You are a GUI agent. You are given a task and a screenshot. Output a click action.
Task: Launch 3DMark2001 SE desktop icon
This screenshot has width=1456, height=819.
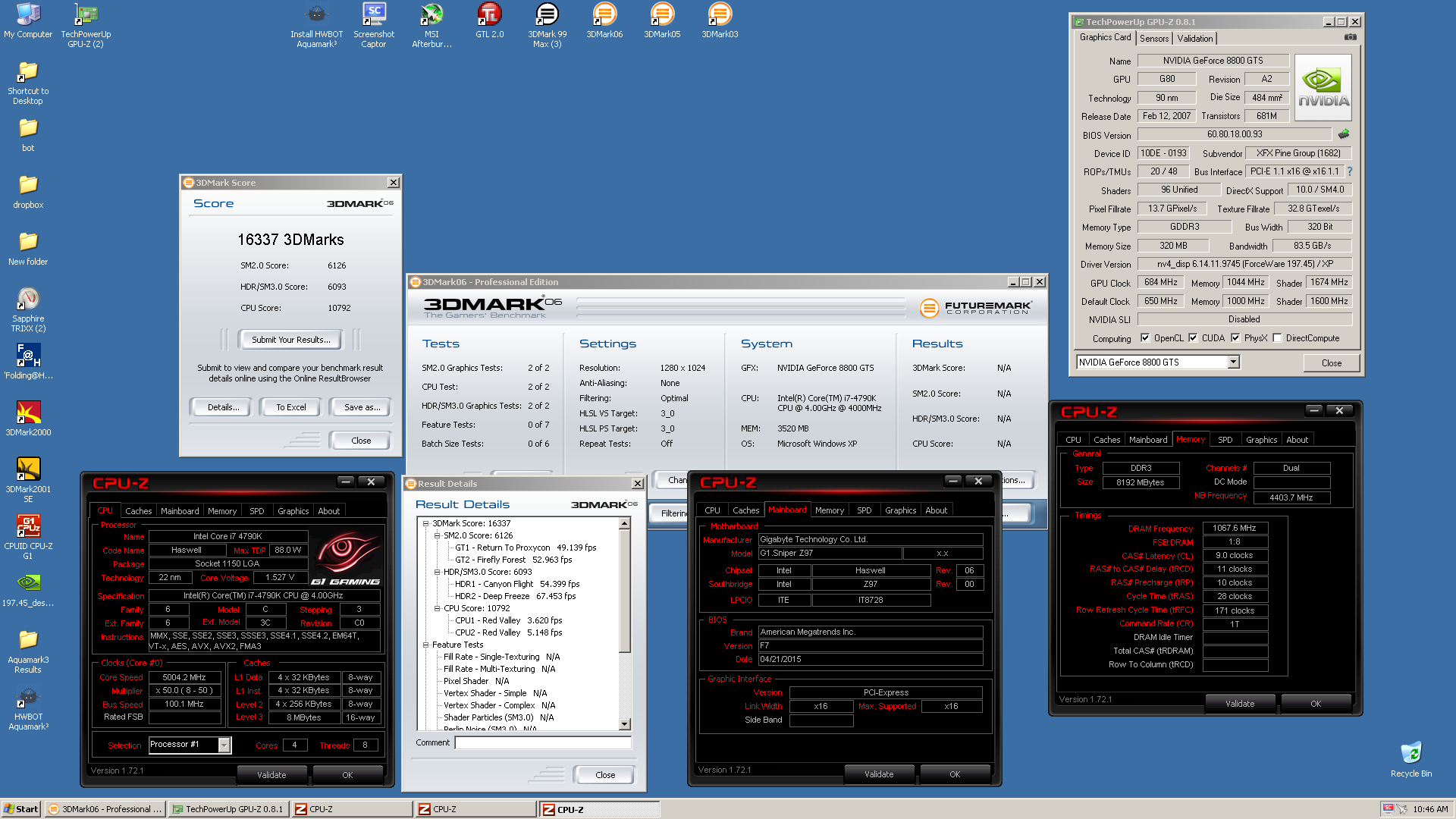28,480
